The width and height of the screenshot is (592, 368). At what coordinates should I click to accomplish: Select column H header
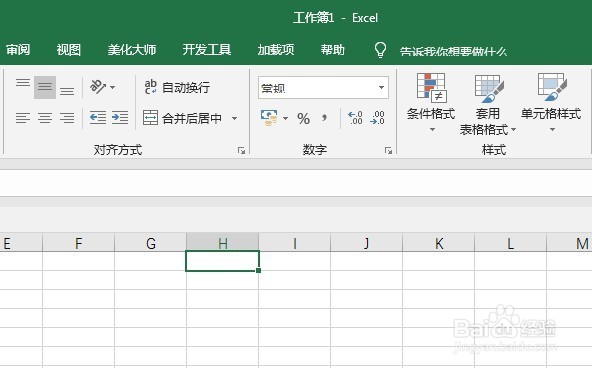(223, 243)
